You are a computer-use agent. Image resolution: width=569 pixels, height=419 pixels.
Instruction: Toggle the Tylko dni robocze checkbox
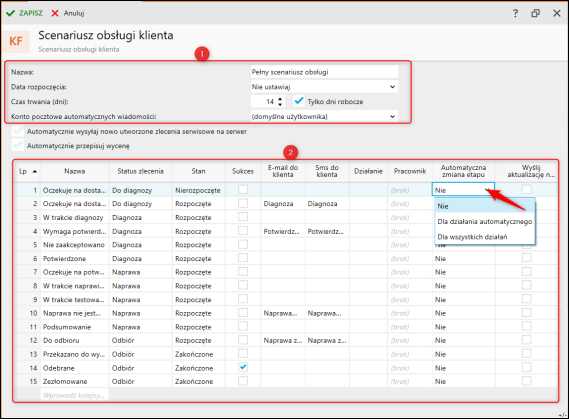point(298,101)
